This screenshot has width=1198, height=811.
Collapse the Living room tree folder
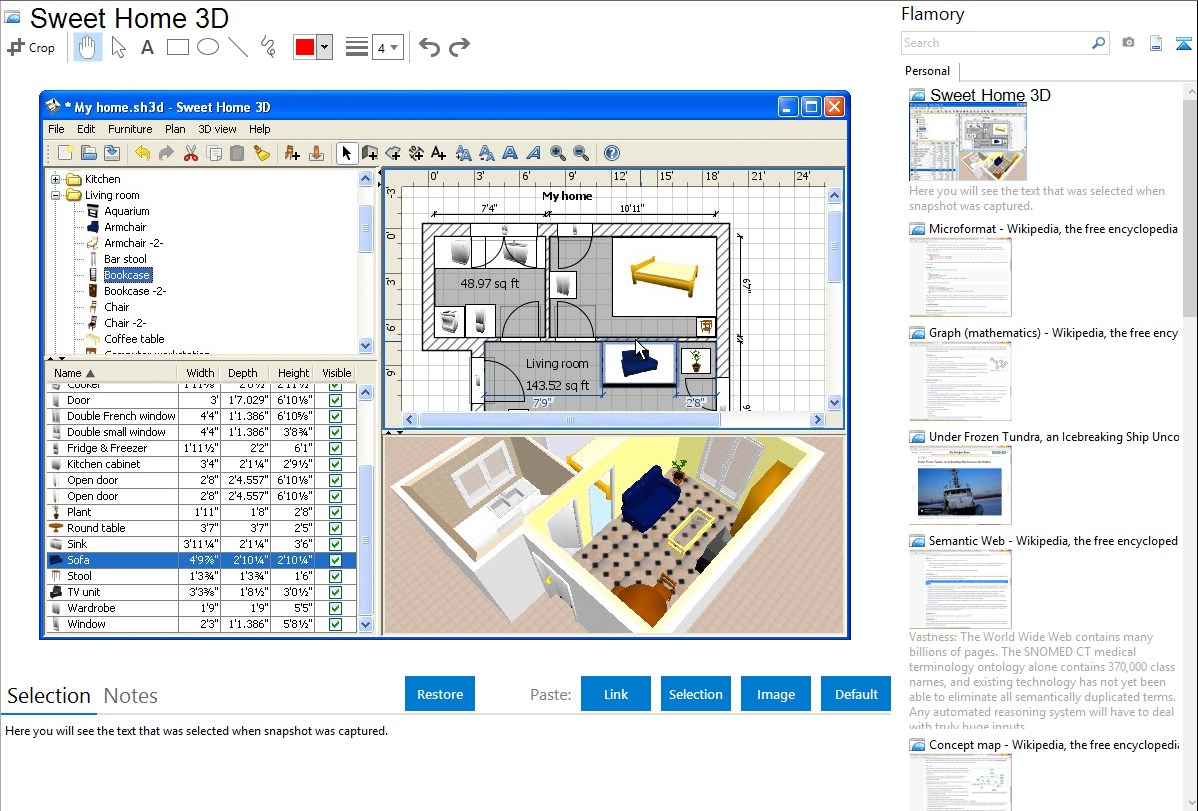(56, 195)
